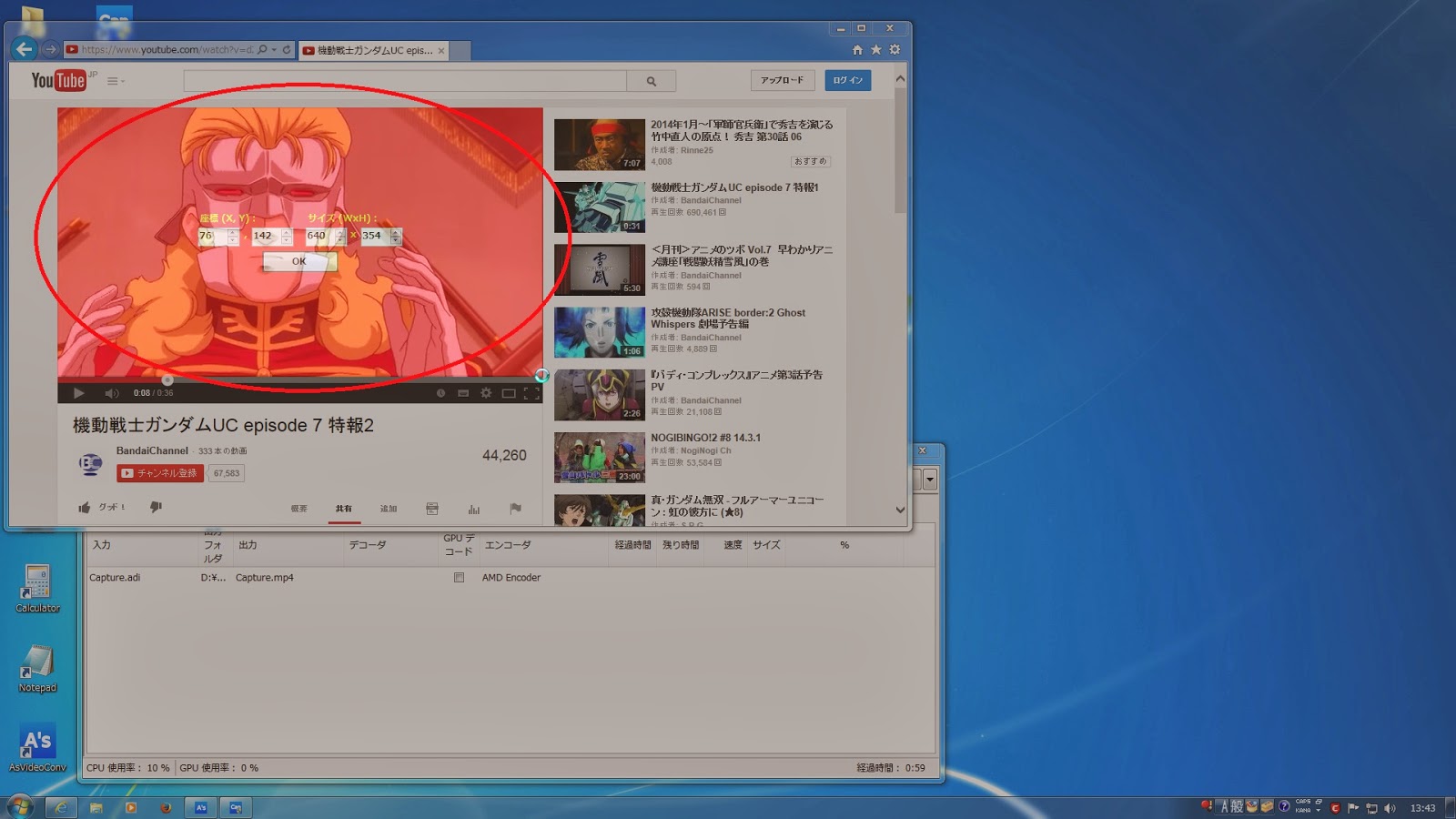Open the 概要 tab
This screenshot has width=1456, height=819.
298,509
